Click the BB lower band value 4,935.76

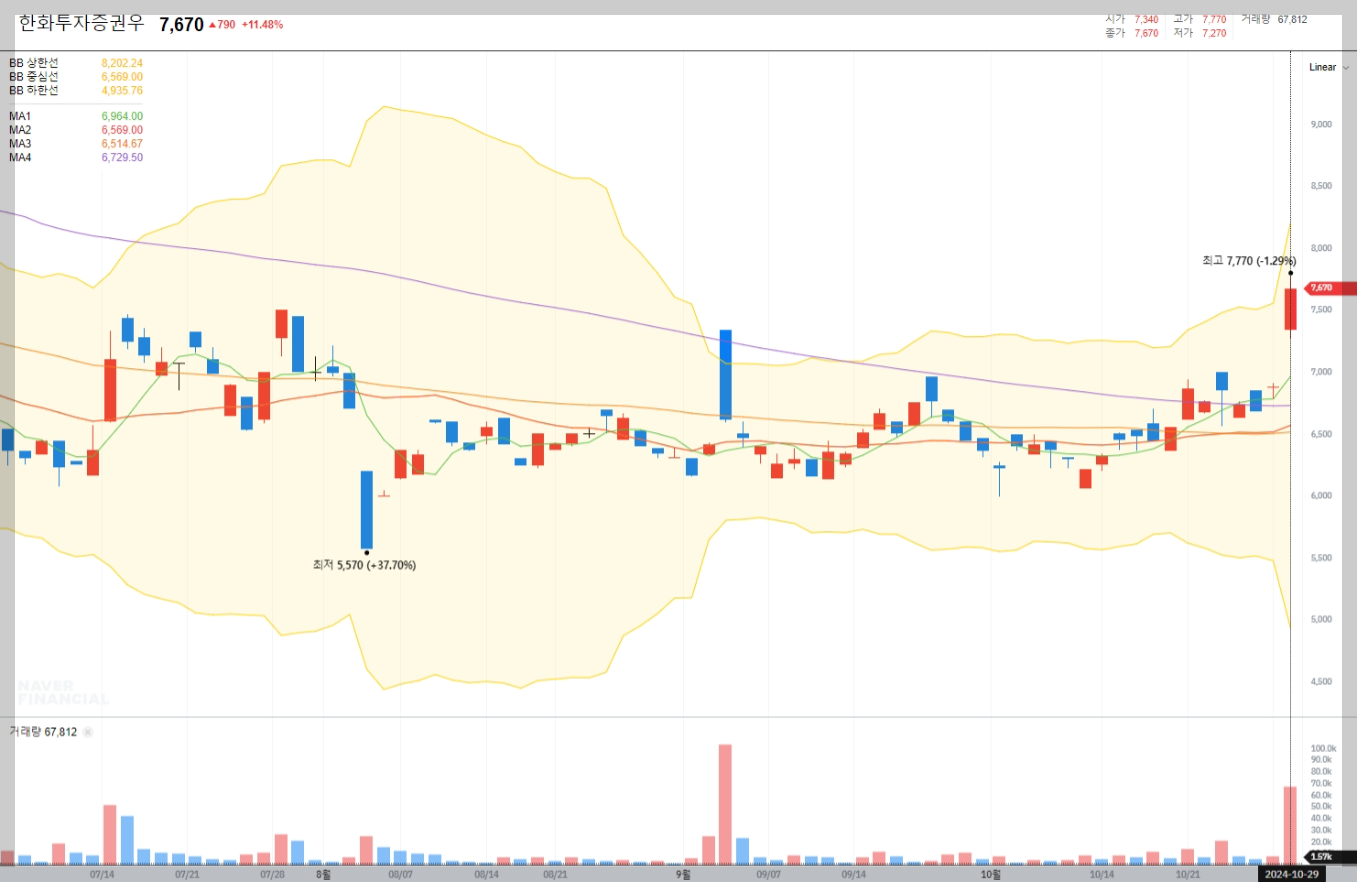[122, 90]
